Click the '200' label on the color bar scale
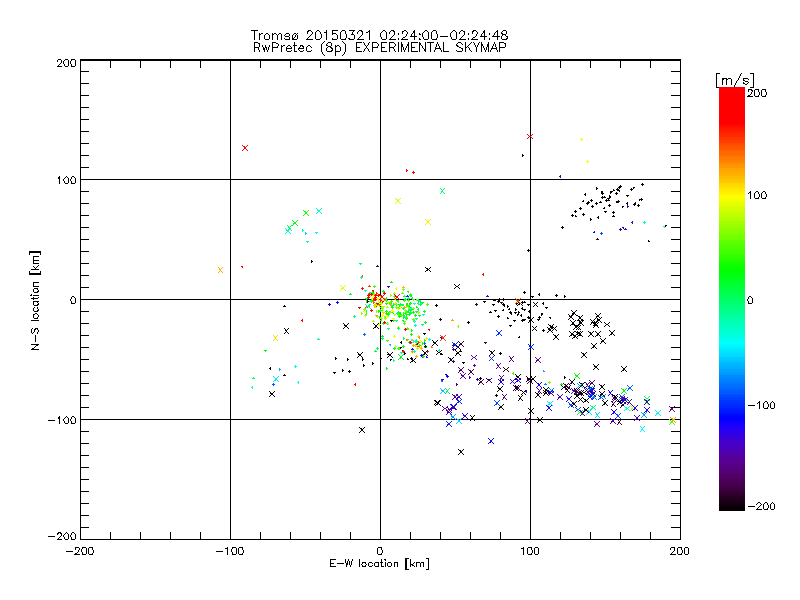The image size is (800, 600). coord(757,93)
